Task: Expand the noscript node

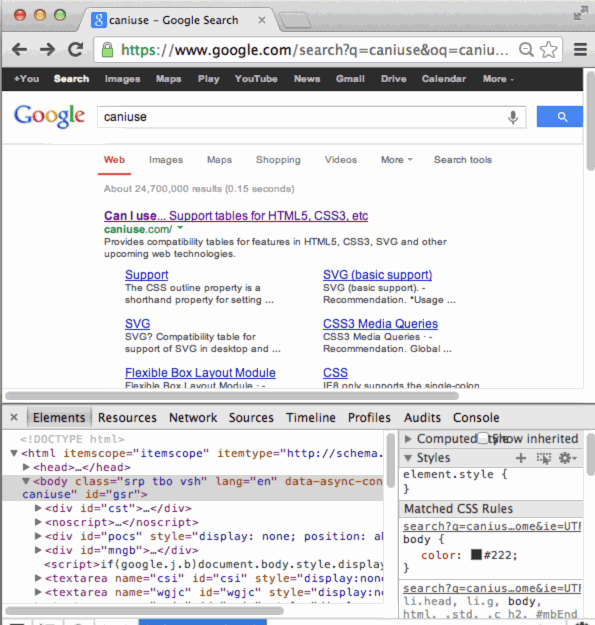Action: click(38, 522)
